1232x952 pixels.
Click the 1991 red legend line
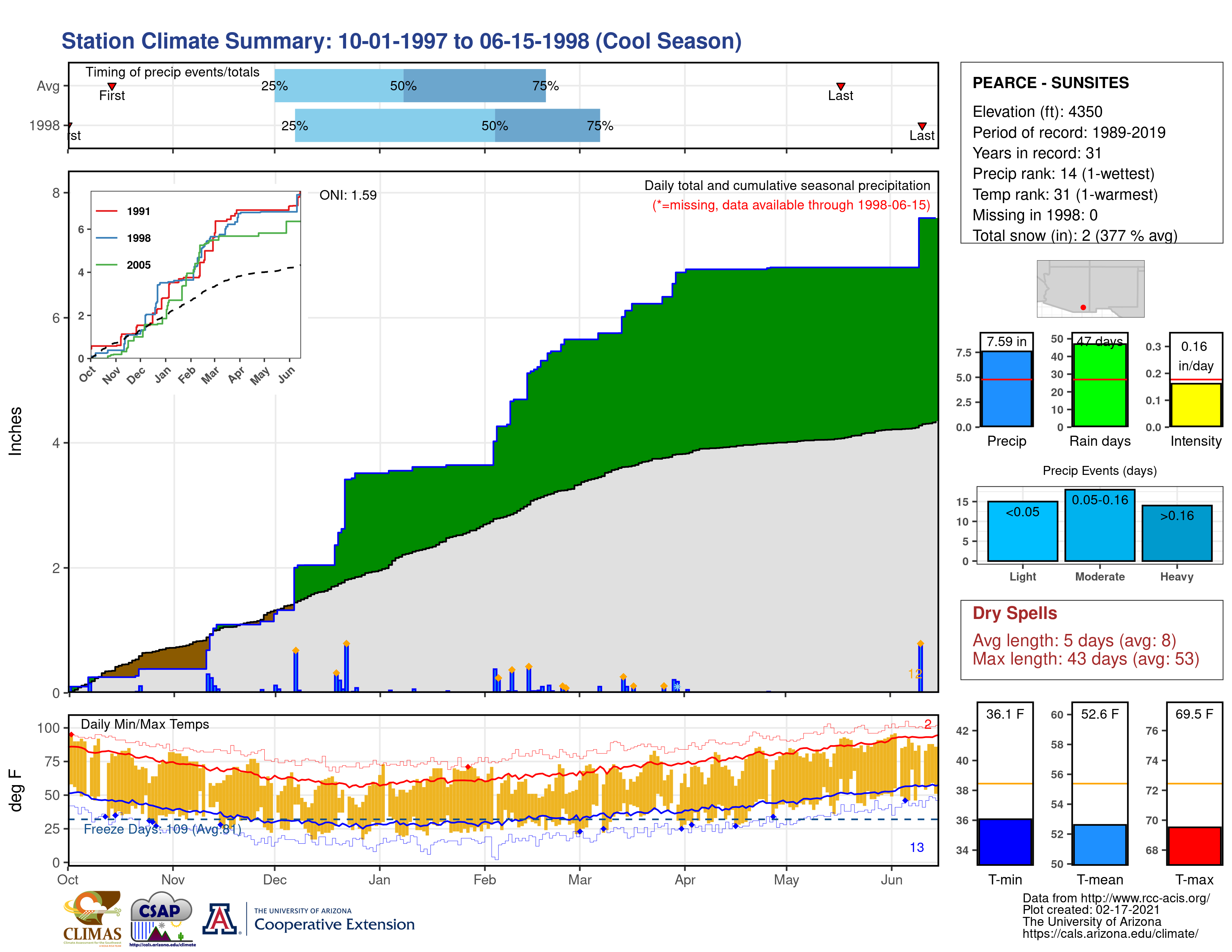(x=106, y=211)
